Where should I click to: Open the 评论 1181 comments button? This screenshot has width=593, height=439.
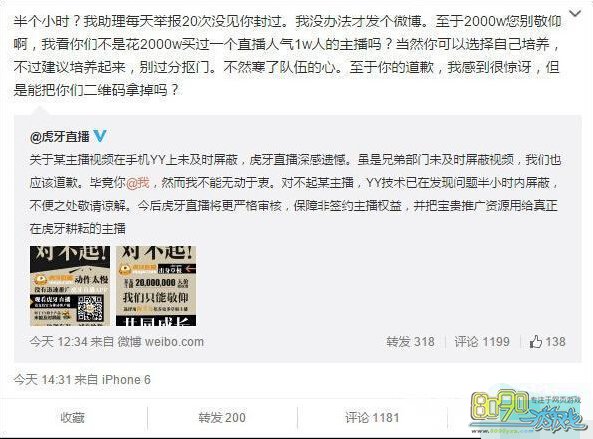click(372, 418)
